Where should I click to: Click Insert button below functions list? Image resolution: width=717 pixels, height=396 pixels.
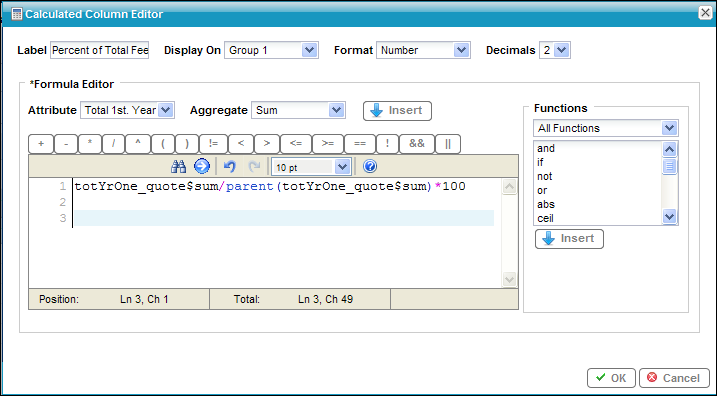click(x=569, y=239)
